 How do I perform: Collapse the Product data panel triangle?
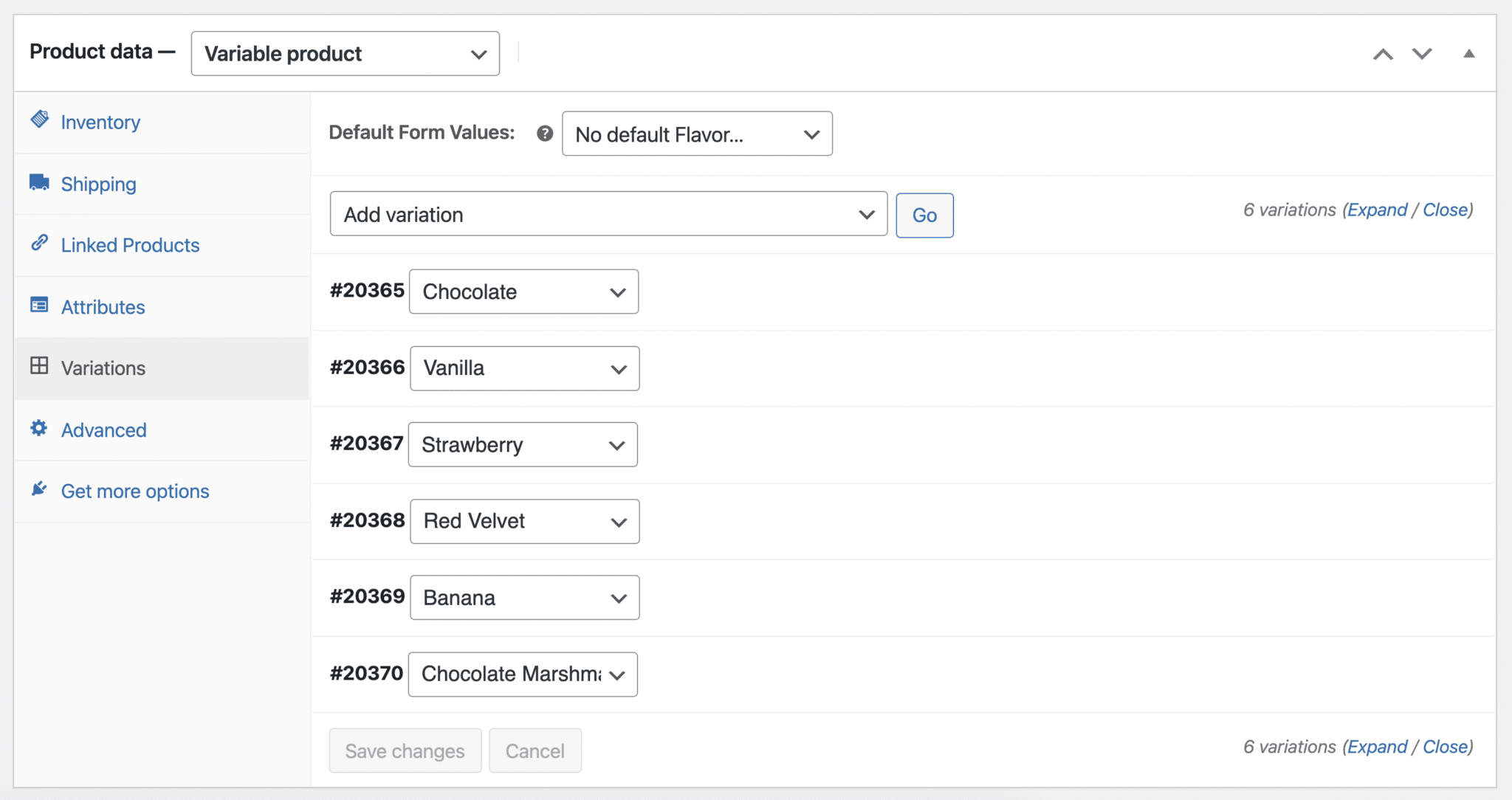[1468, 54]
